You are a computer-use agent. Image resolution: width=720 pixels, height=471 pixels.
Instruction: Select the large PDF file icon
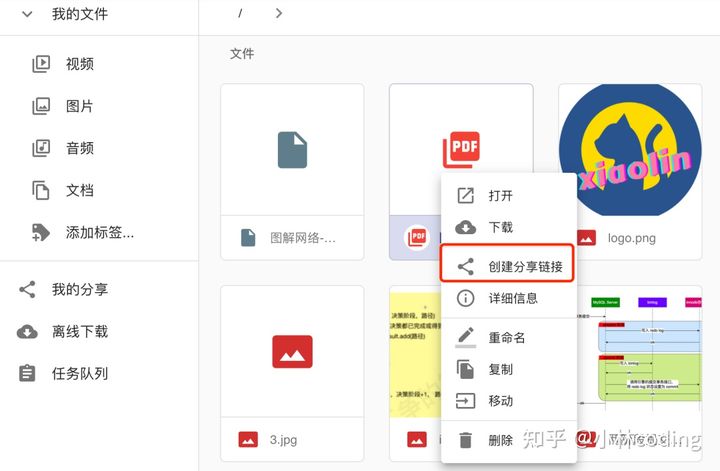pos(461,149)
